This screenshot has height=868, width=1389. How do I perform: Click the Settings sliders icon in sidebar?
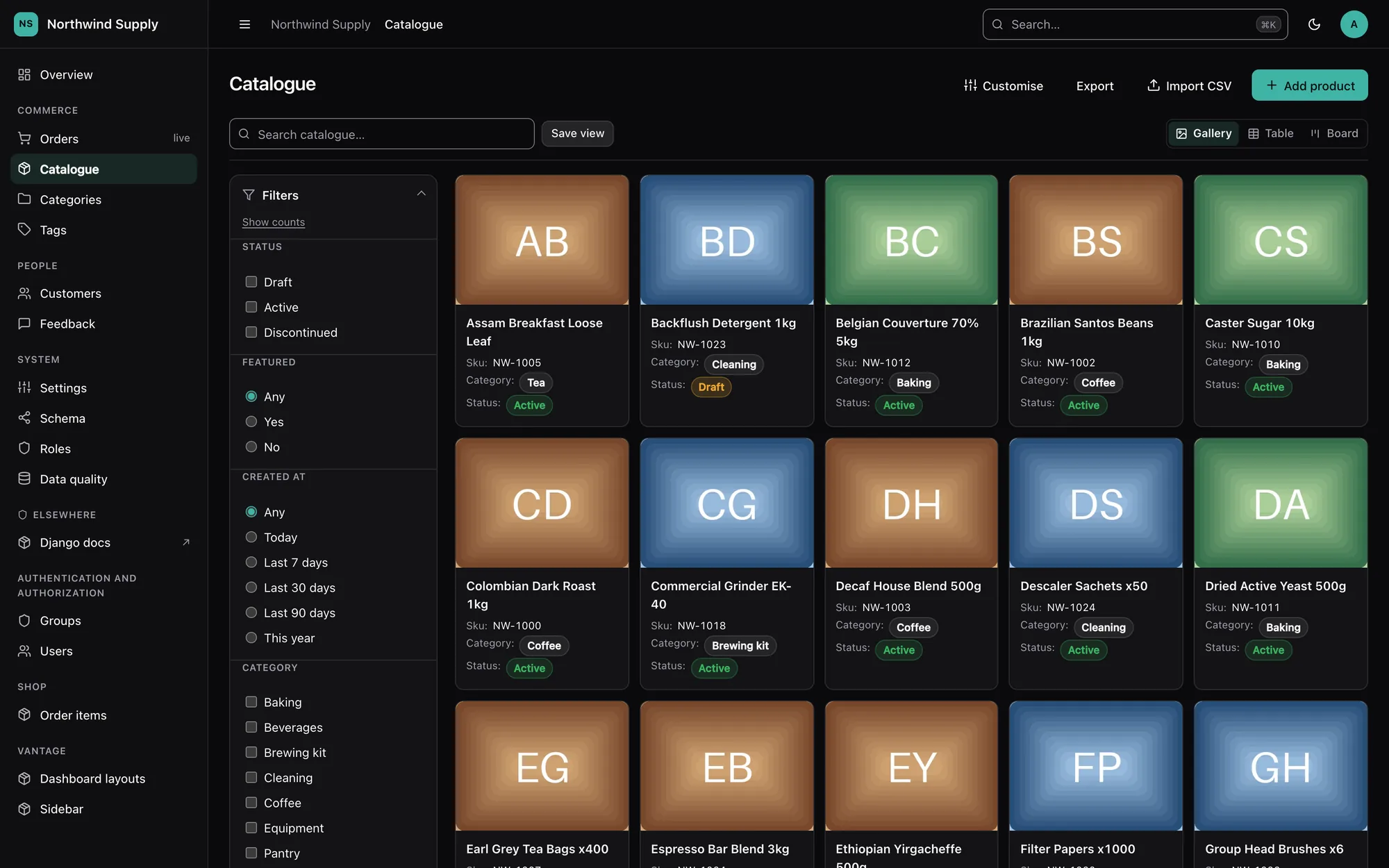tap(24, 387)
